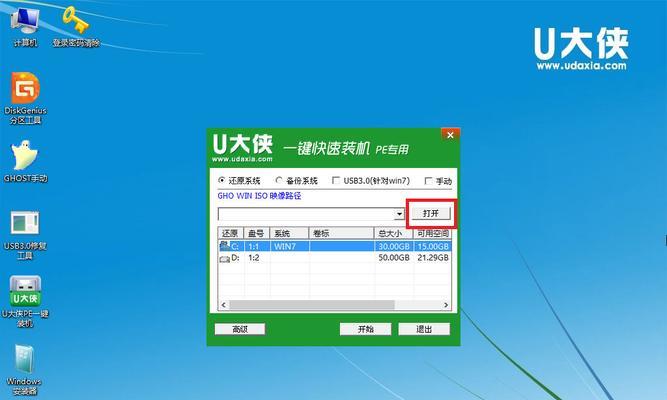Viewport: 667px width, 400px height.
Task: Click the 30.00GB total size cell
Action: pyautogui.click(x=394, y=246)
